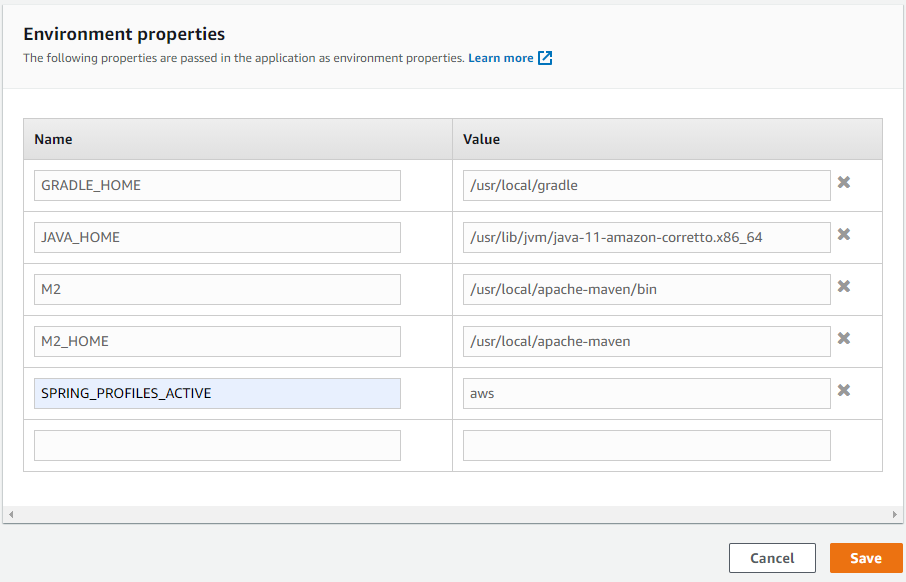906x582 pixels.
Task: Click the value field containing /usr/local/gradle
Action: coord(646,185)
